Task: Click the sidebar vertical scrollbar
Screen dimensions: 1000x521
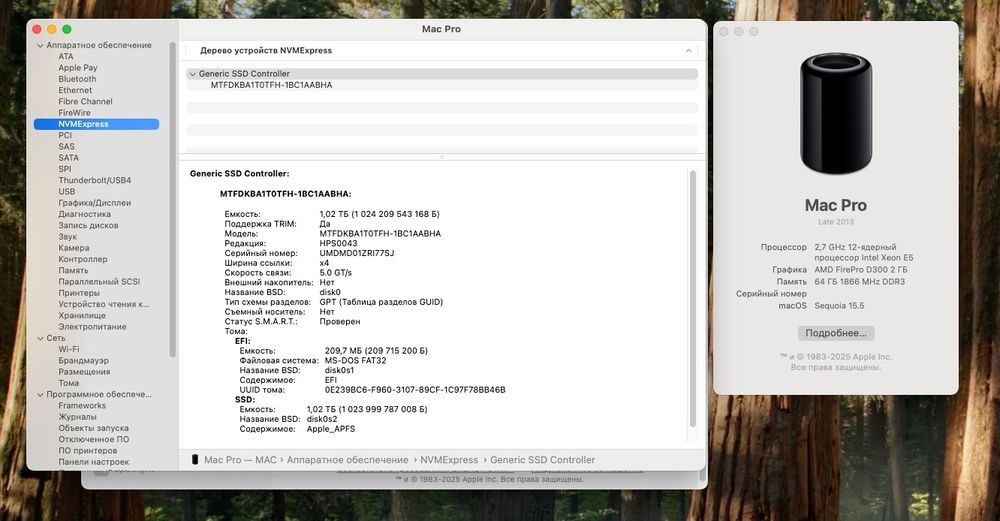Action: coord(172,200)
